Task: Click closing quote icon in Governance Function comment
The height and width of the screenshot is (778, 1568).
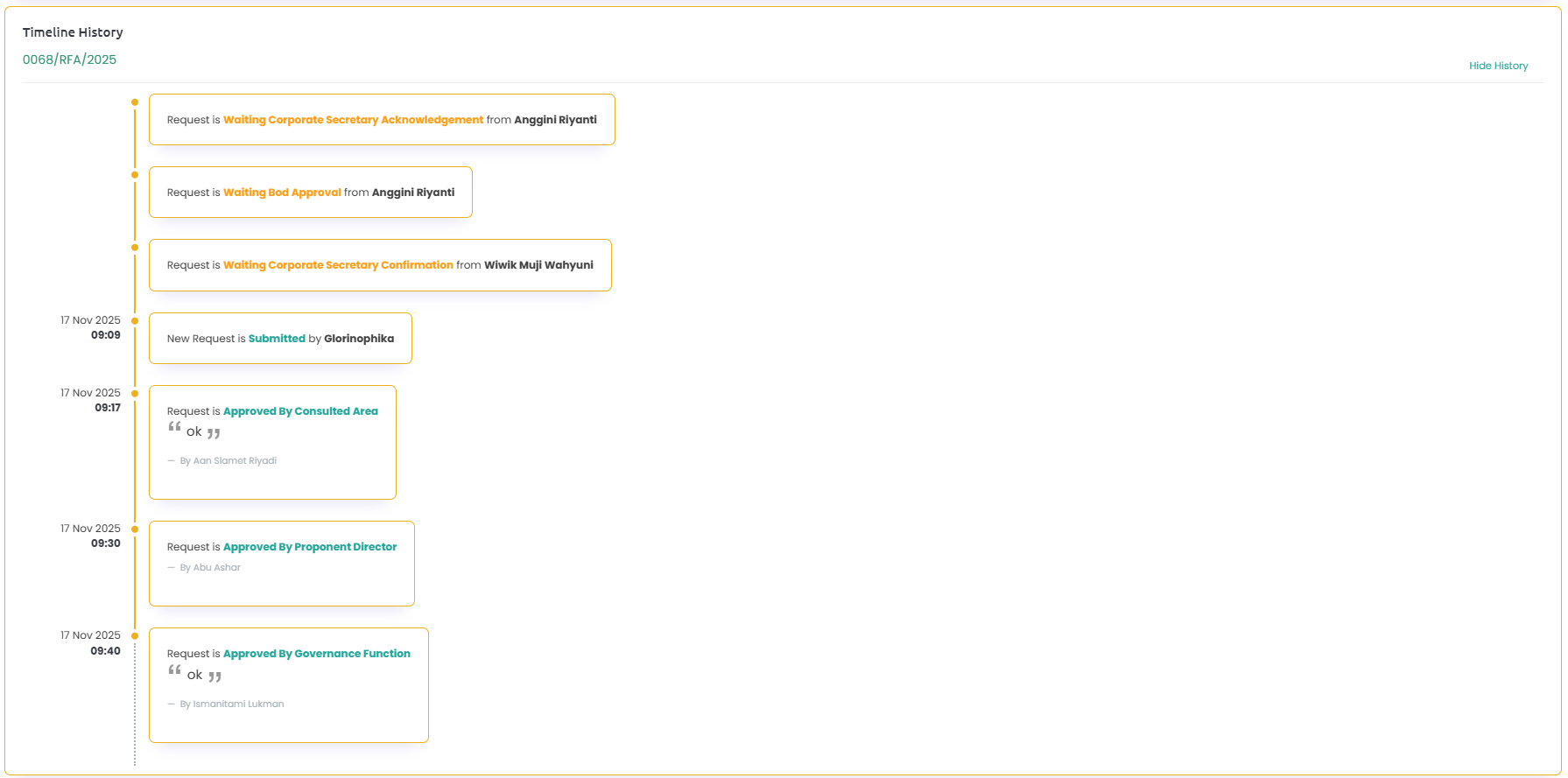Action: tap(214, 676)
